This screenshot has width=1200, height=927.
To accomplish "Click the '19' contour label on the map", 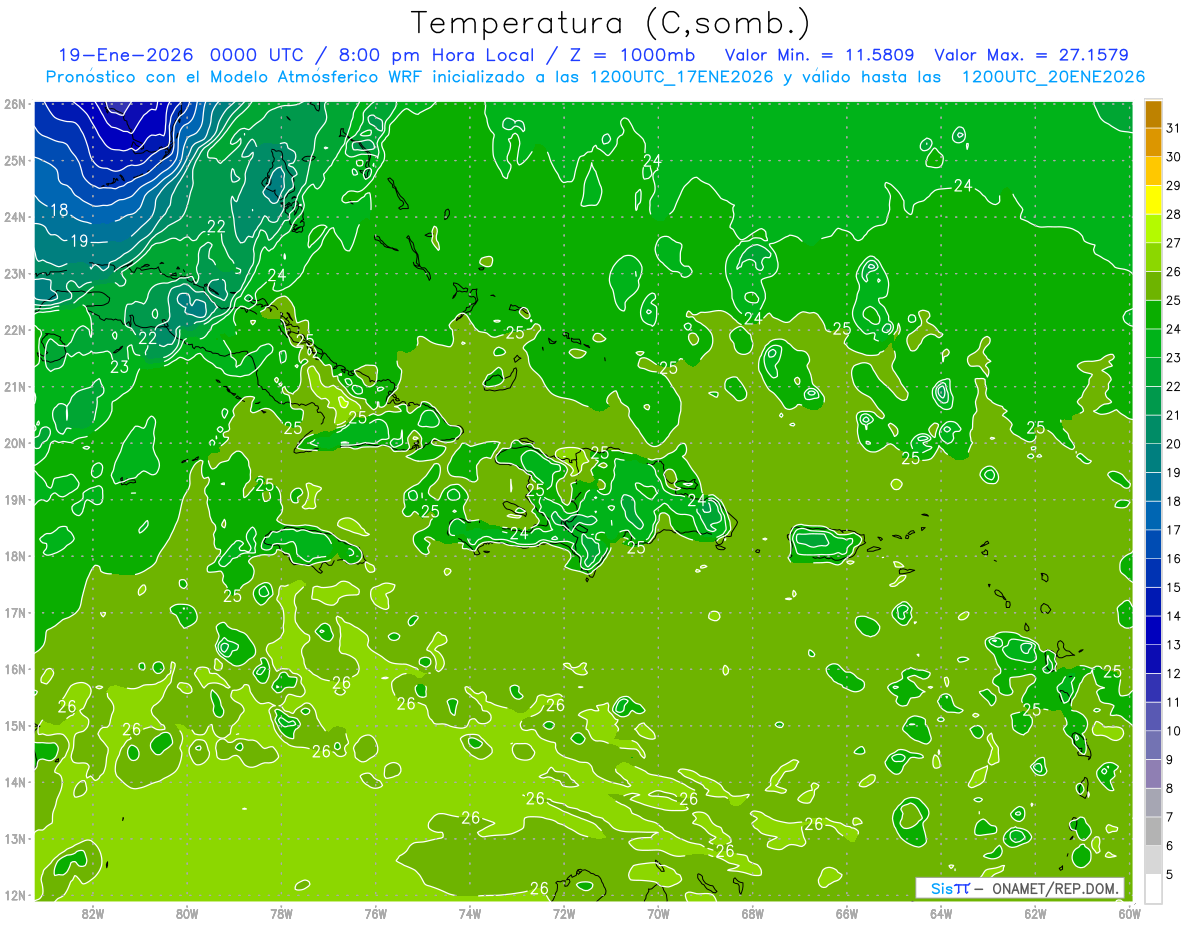I will point(80,241).
